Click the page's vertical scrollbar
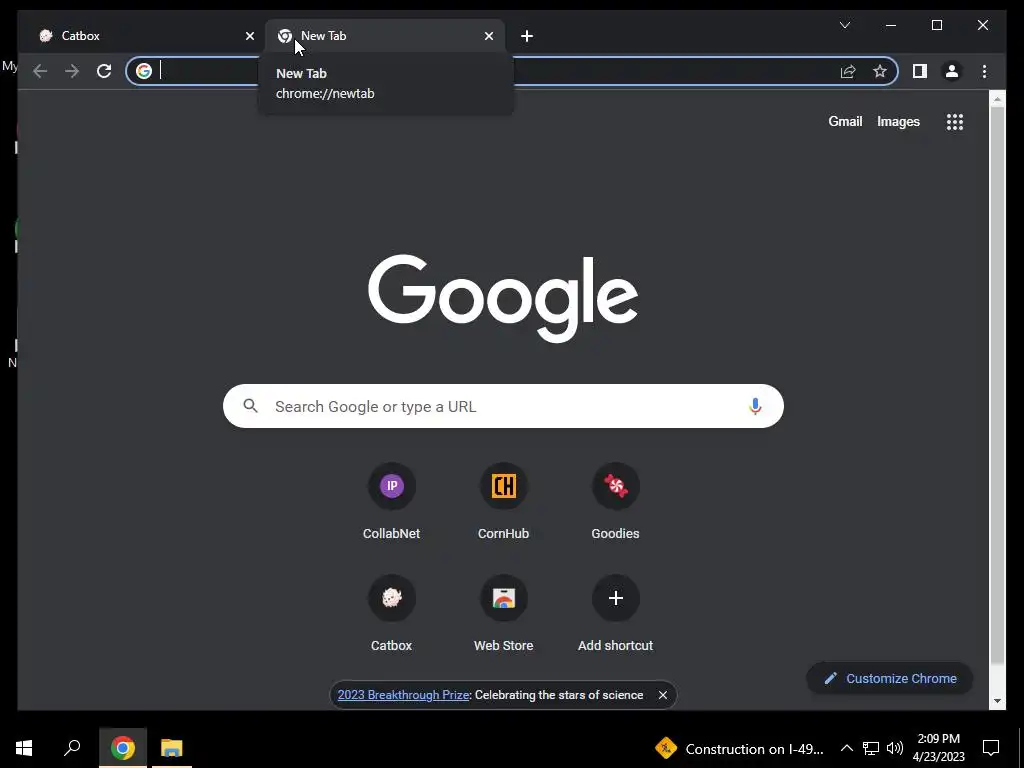This screenshot has width=1024, height=768. 997,385
